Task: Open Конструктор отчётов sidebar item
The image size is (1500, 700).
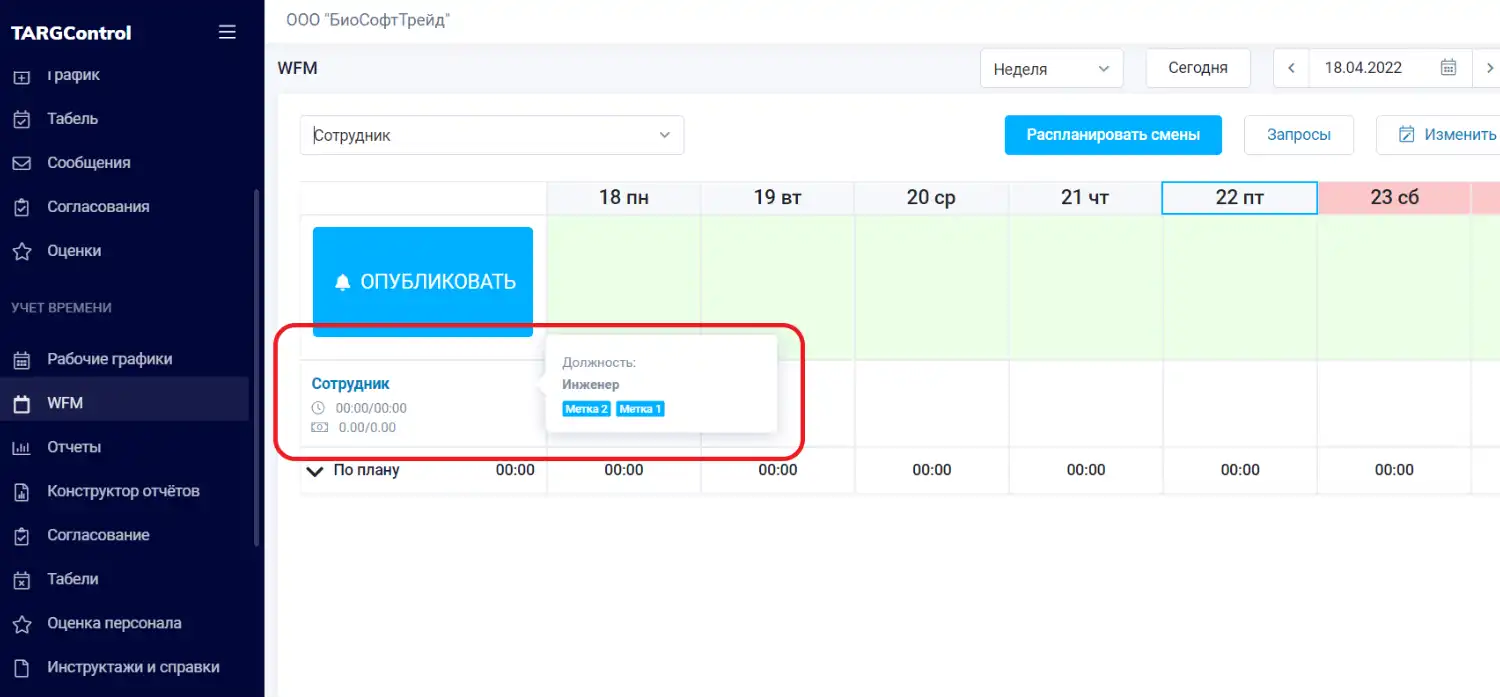Action: point(123,491)
